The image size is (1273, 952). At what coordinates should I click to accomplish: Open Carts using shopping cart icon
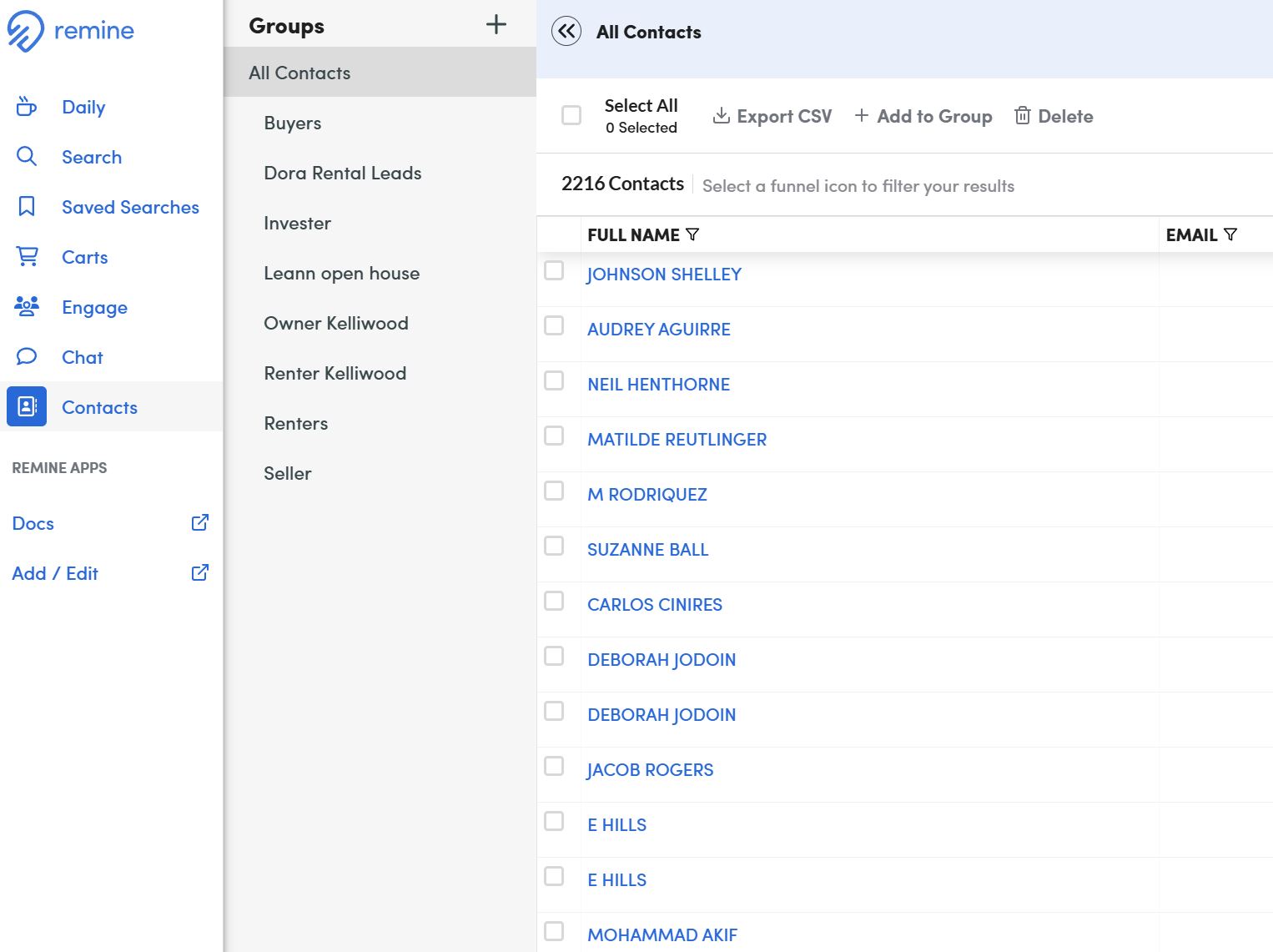27,257
